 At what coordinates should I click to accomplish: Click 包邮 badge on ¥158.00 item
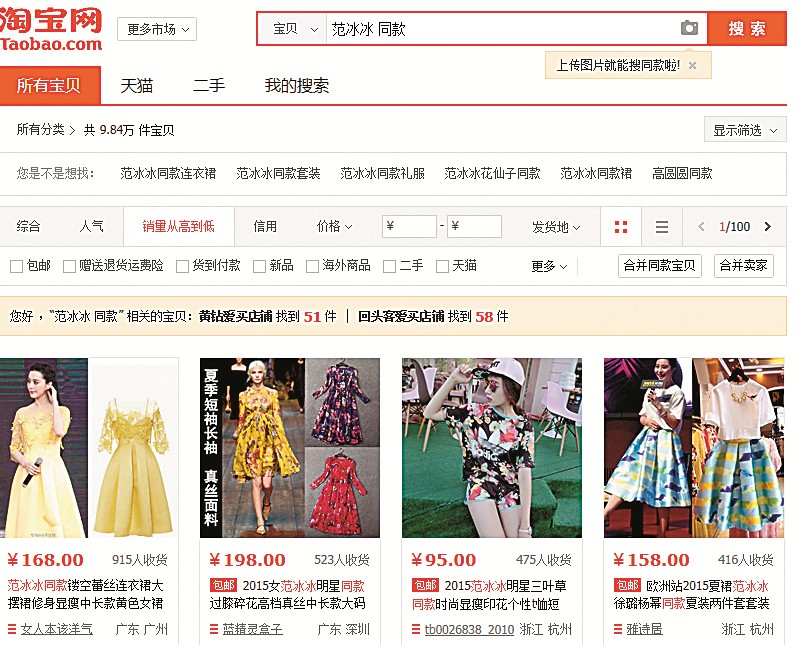click(627, 586)
